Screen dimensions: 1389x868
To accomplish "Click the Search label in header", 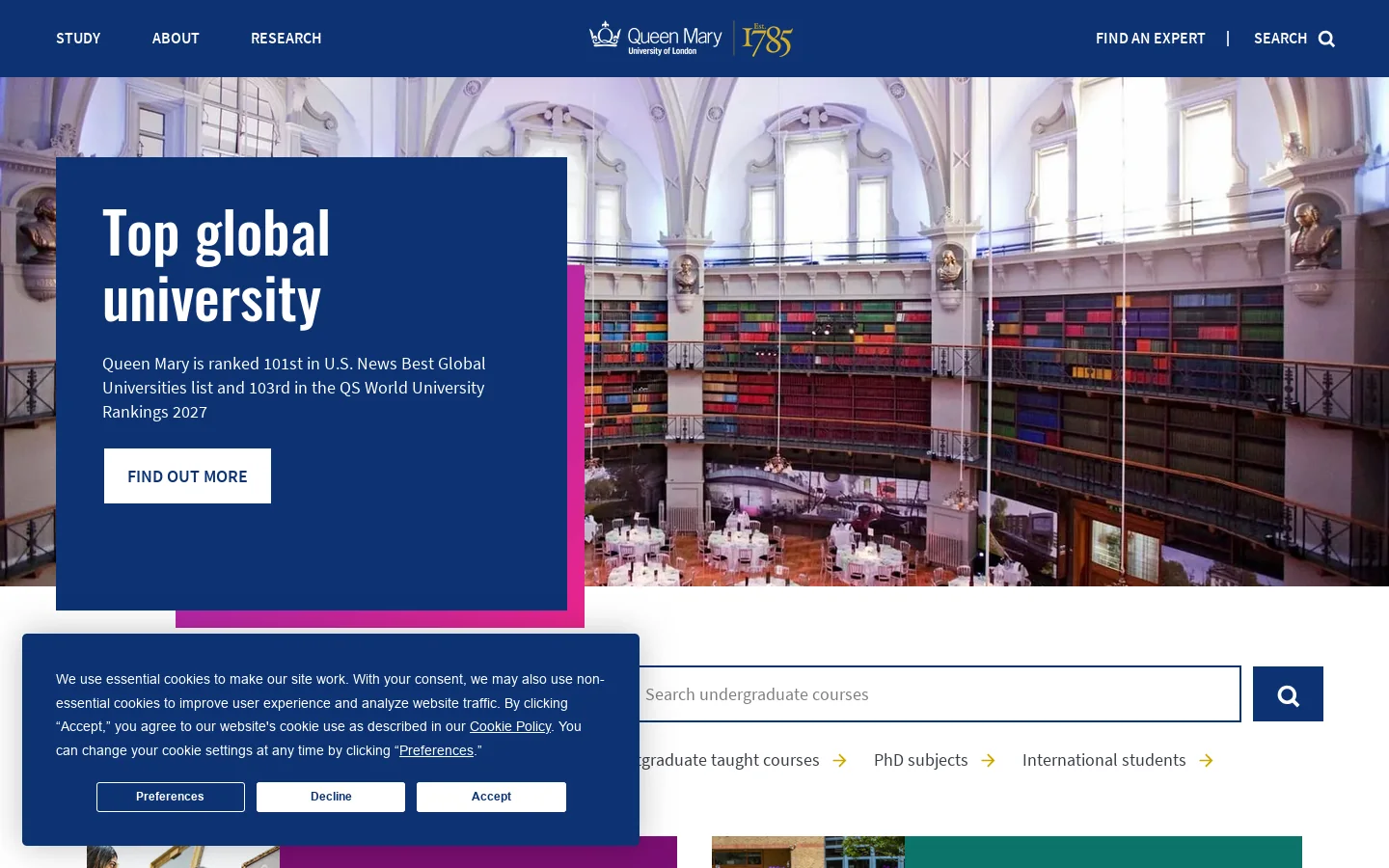I will [x=1280, y=39].
